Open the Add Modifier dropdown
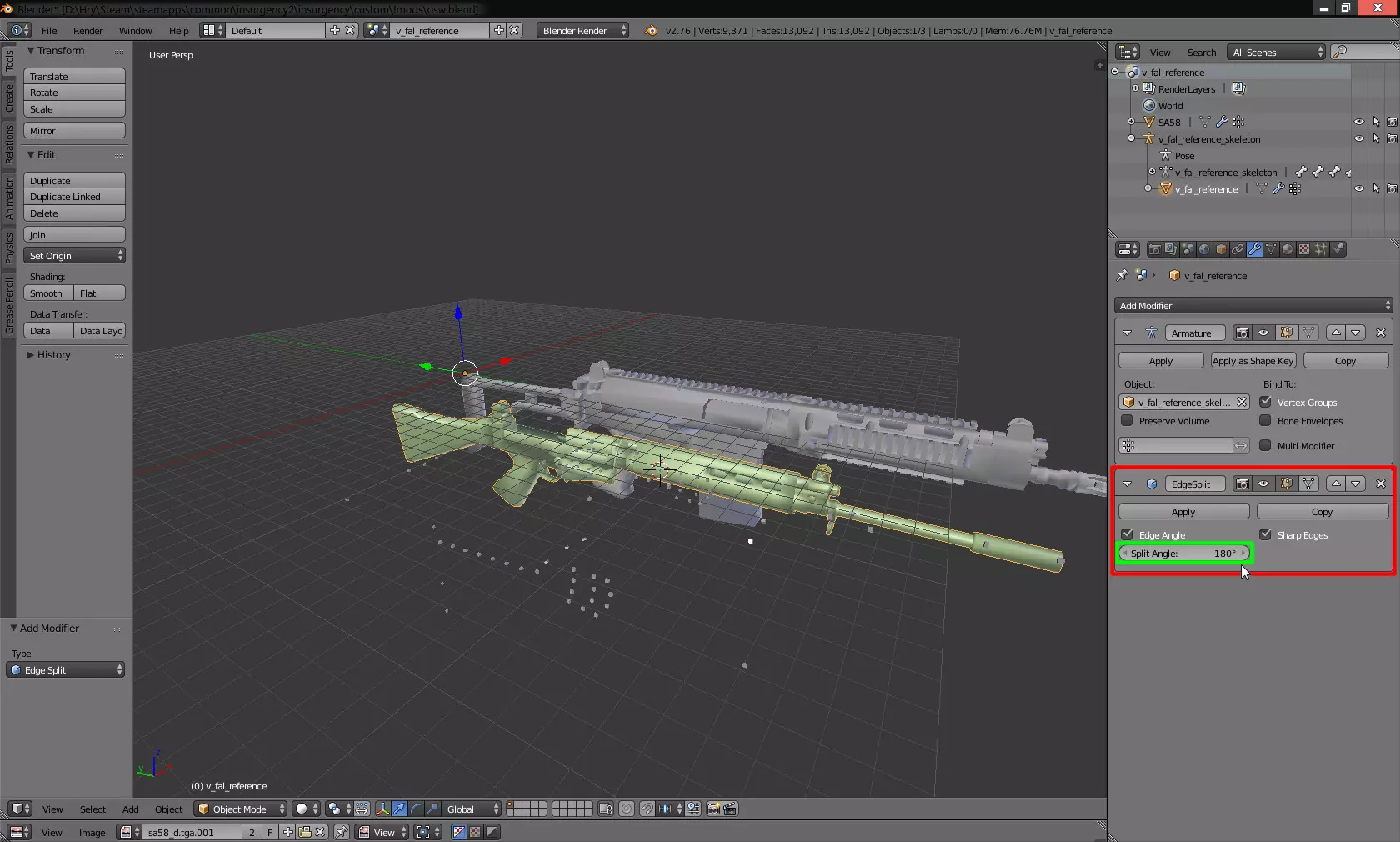The width and height of the screenshot is (1400, 842). [1252, 306]
